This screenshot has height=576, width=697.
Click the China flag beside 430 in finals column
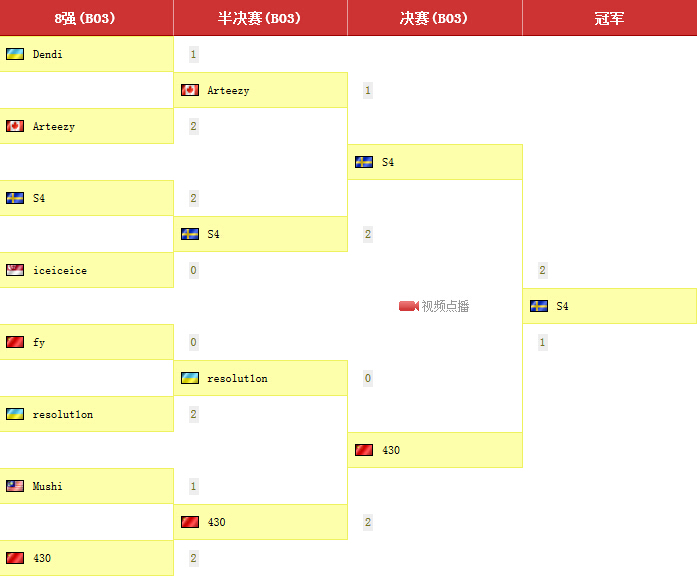point(364,450)
